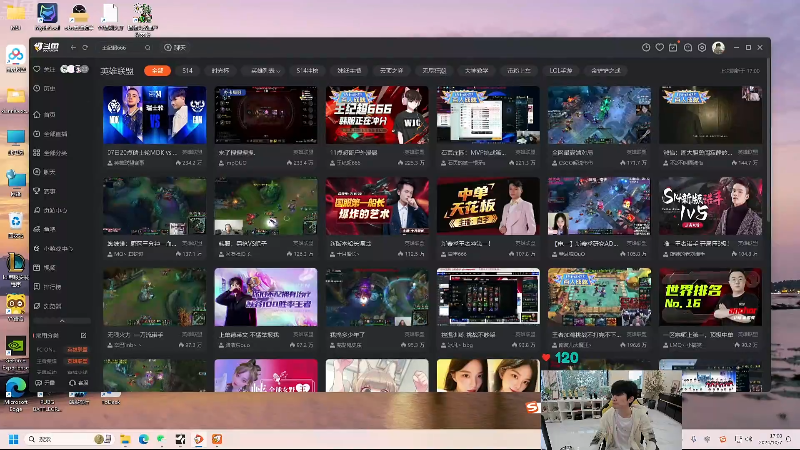Click the Douyu logo at top left
800x450 pixels.
(x=46, y=47)
